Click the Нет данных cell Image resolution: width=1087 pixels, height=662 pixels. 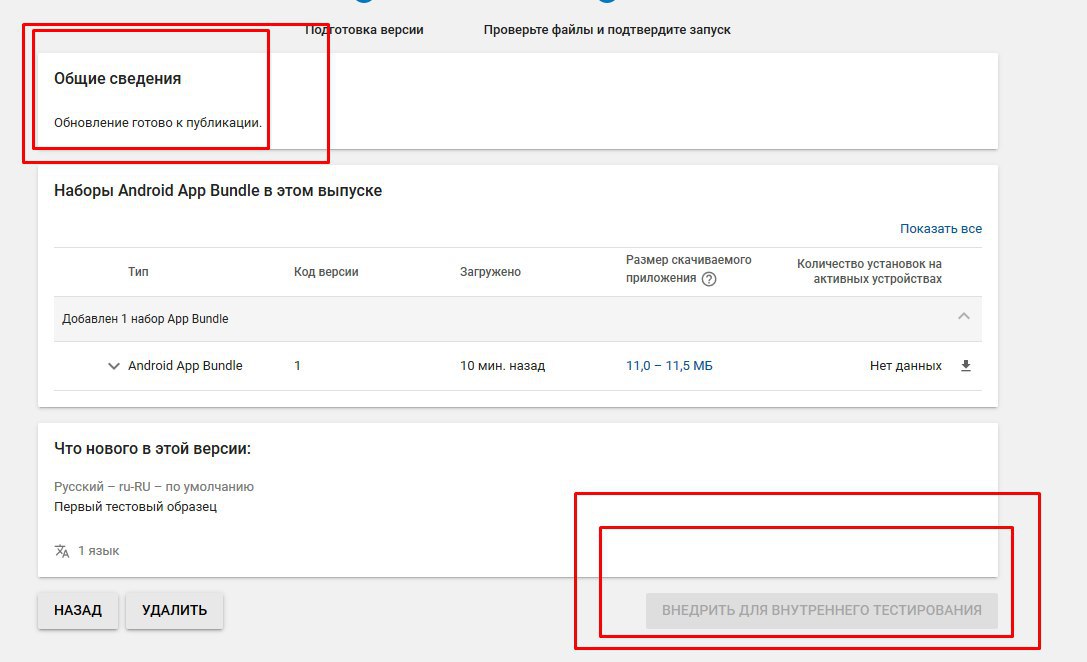(x=905, y=365)
